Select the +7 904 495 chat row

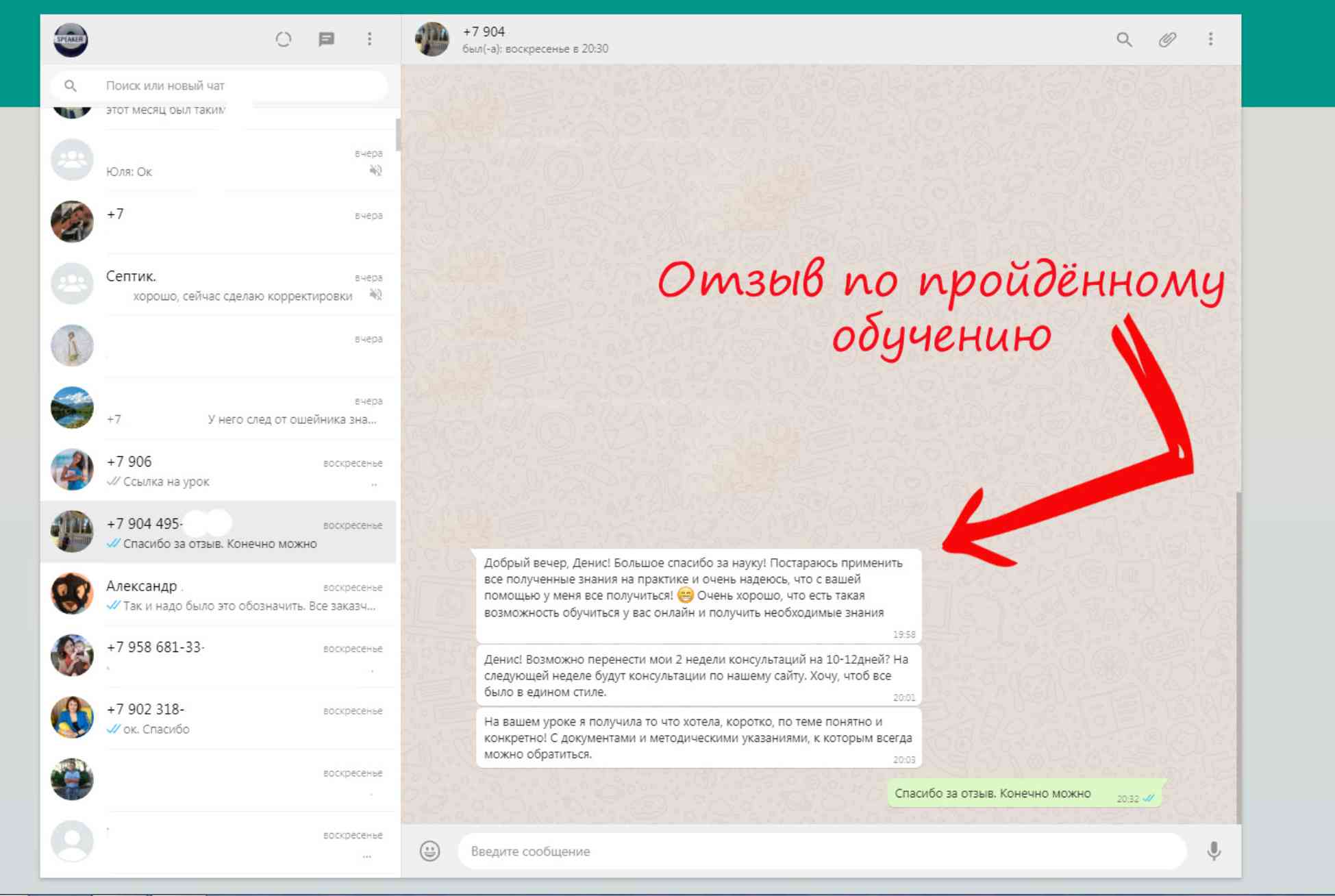click(219, 532)
